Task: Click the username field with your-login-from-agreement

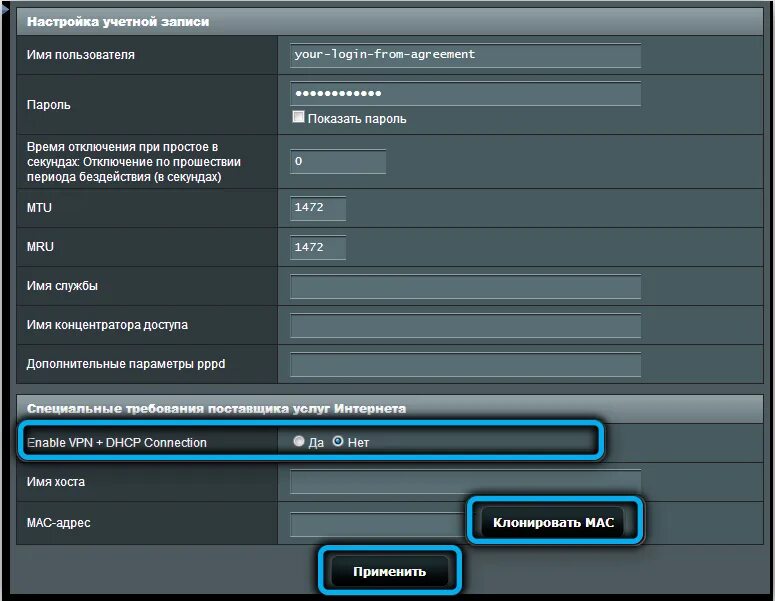Action: 465,55
